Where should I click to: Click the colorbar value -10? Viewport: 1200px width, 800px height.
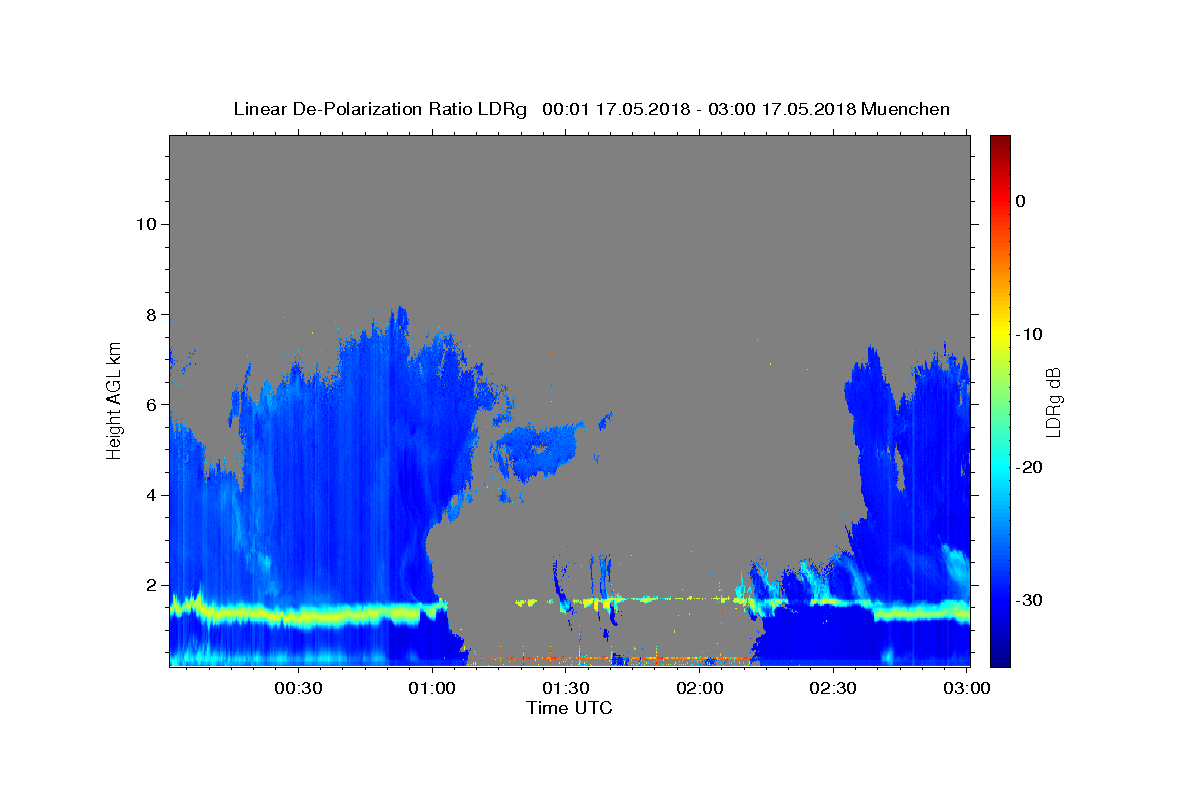tap(1028, 334)
